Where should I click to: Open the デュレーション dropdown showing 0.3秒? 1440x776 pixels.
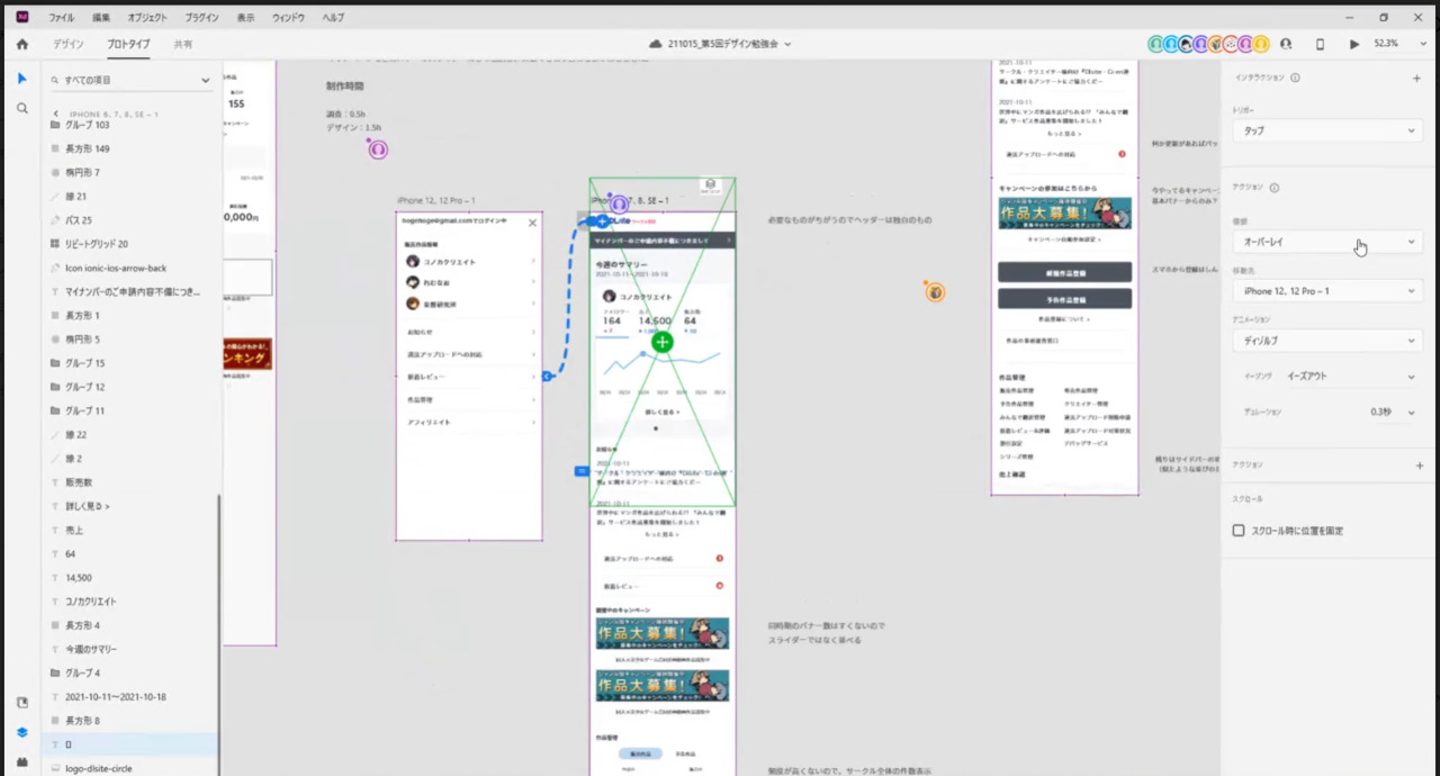1393,412
